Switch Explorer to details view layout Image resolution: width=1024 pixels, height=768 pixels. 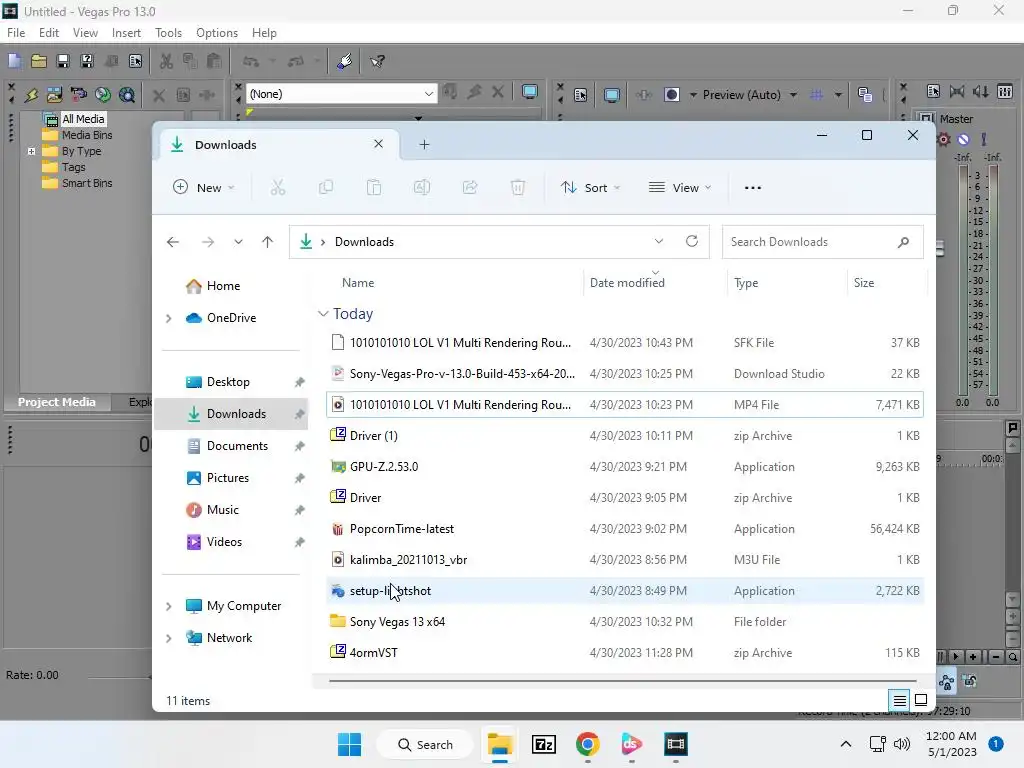(x=899, y=701)
